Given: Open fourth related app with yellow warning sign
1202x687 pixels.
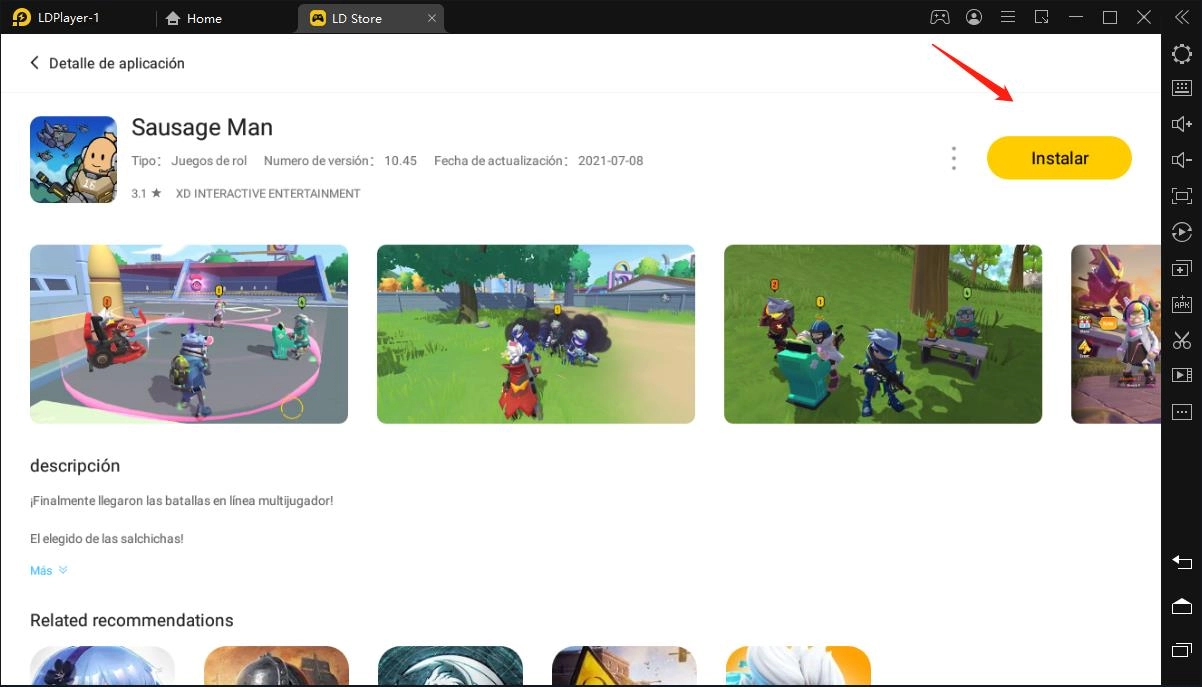Looking at the screenshot, I should coord(624,666).
